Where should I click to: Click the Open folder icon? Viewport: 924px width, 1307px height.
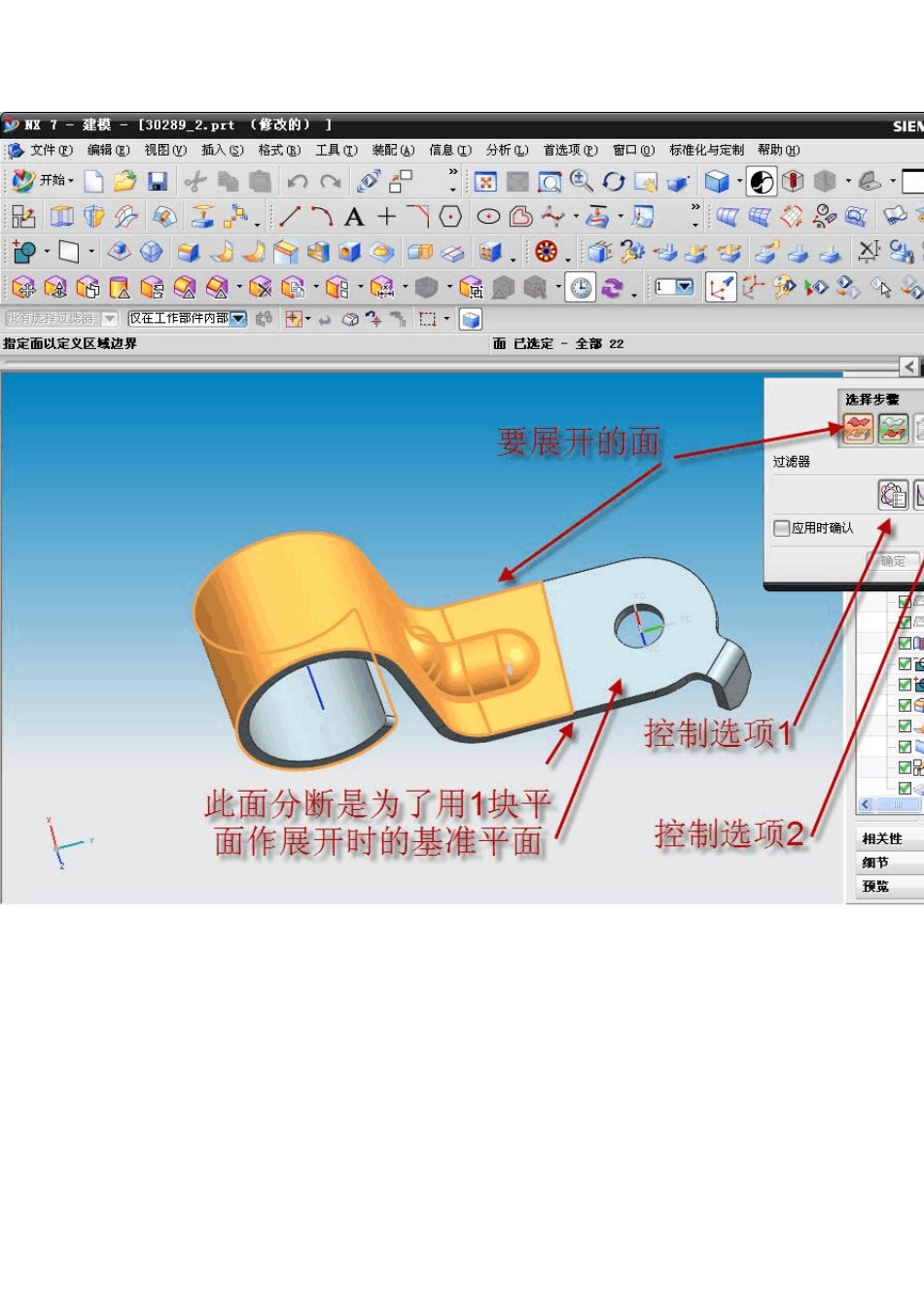[x=124, y=181]
